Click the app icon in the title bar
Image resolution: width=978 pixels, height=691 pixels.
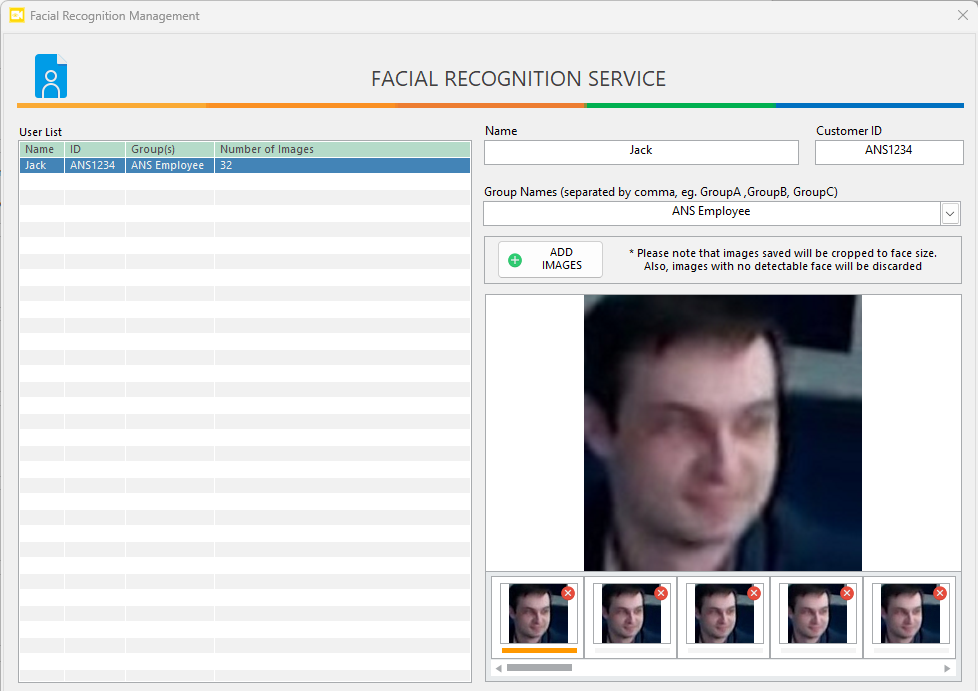[x=16, y=15]
